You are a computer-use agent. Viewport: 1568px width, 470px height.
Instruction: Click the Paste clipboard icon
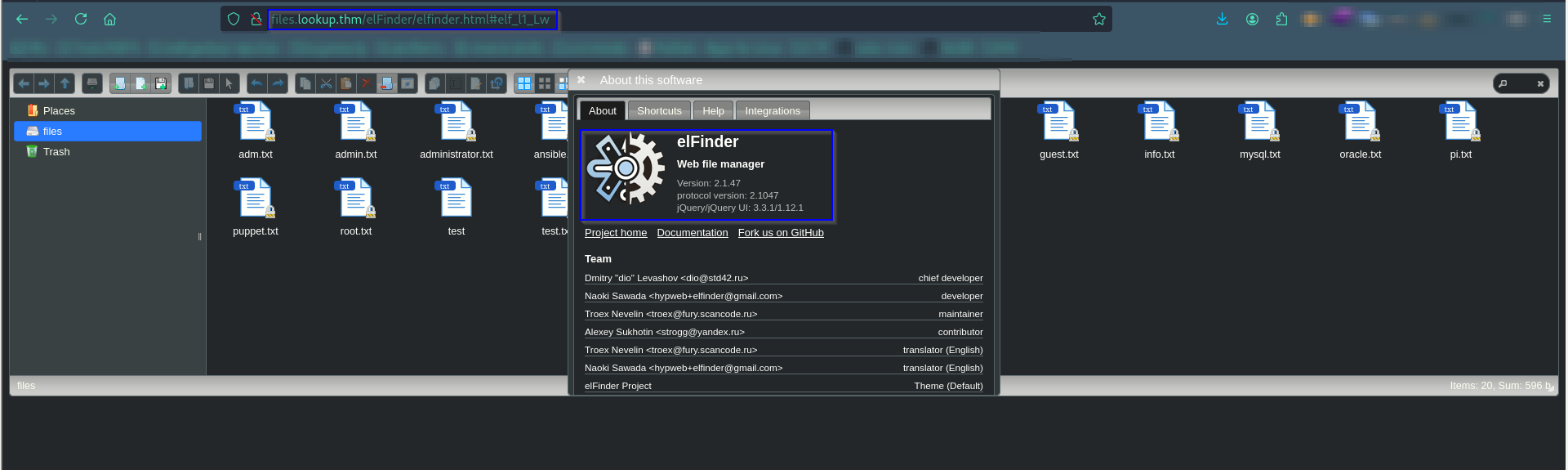click(346, 83)
